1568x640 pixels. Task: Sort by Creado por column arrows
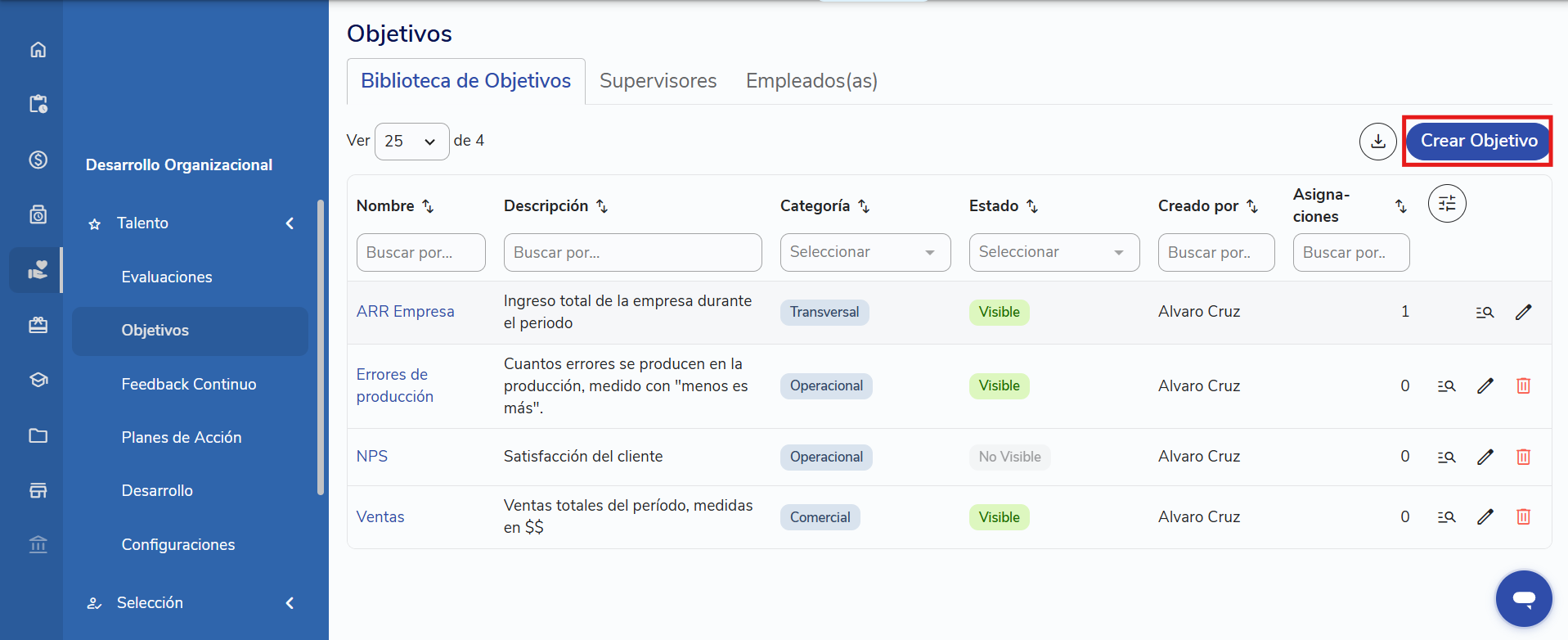(x=1252, y=206)
